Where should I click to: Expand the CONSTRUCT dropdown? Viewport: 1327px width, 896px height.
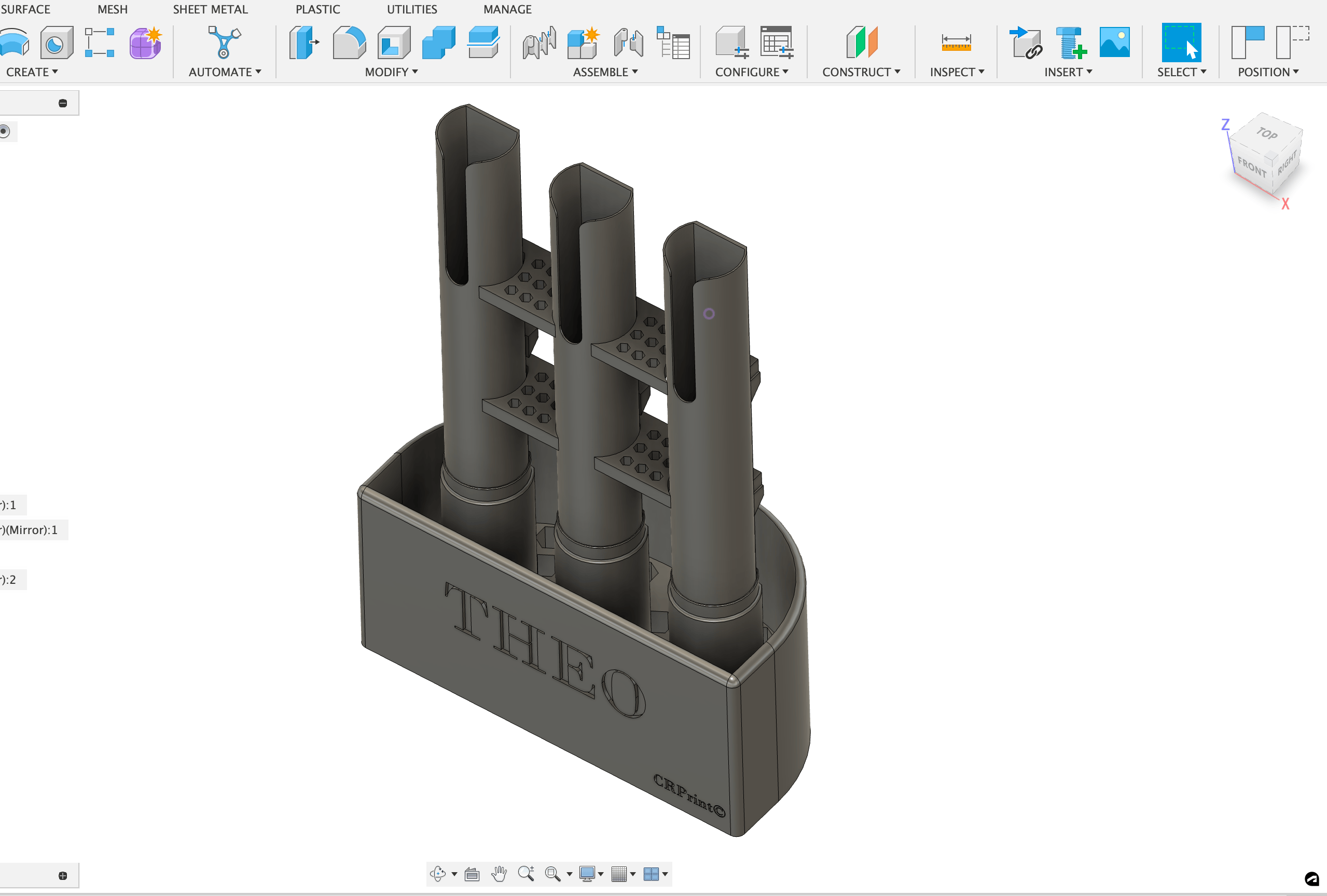point(861,73)
